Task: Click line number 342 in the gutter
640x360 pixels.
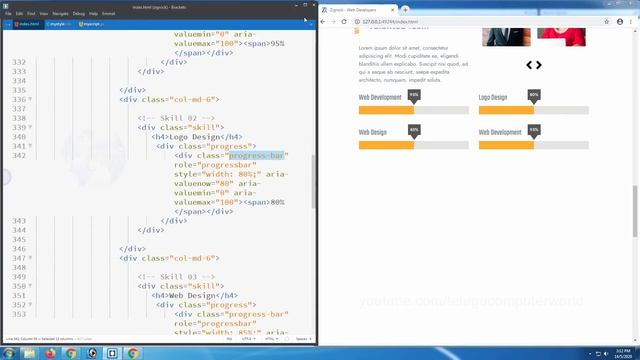Action: (19, 156)
